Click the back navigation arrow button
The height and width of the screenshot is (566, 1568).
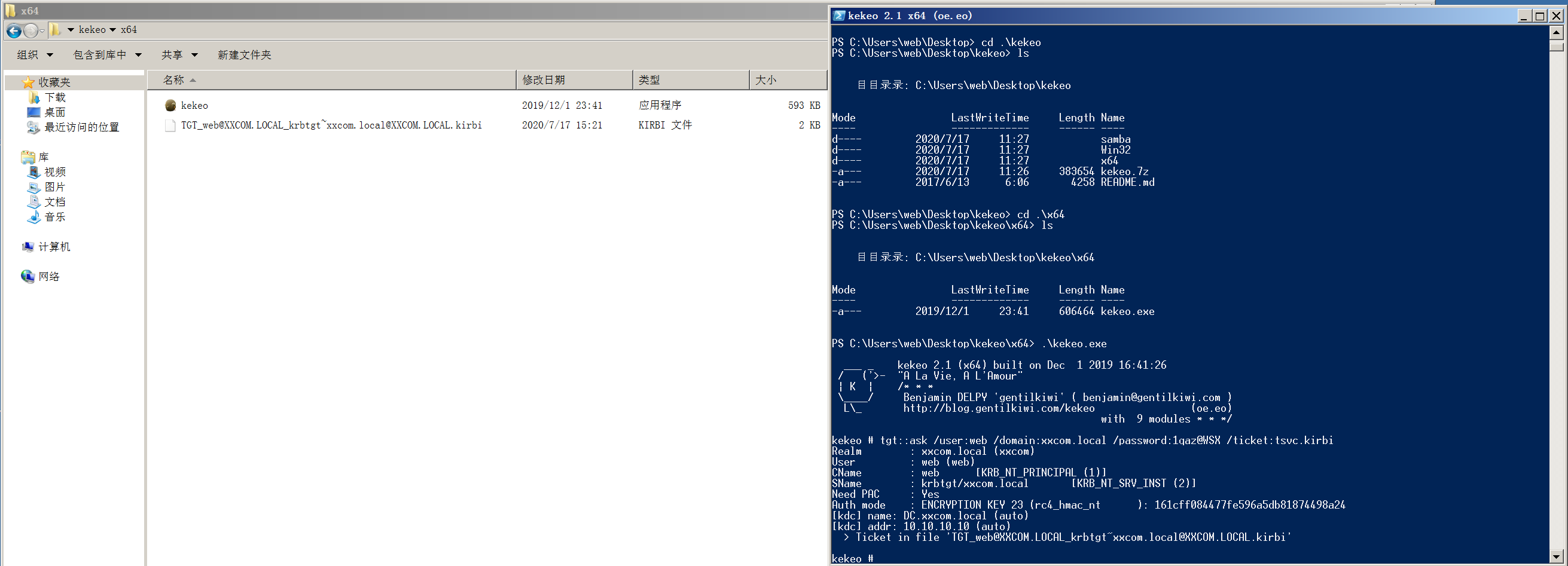[x=14, y=30]
